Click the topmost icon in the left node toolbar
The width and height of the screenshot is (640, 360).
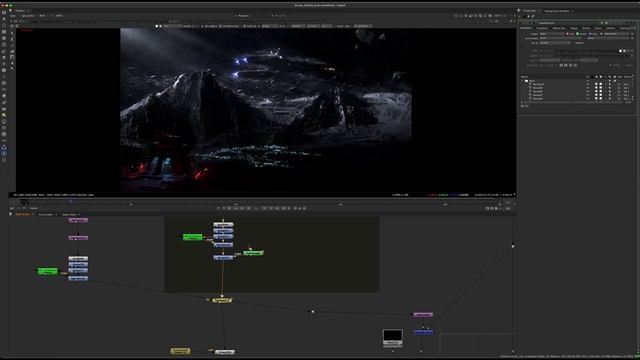click(x=4, y=13)
